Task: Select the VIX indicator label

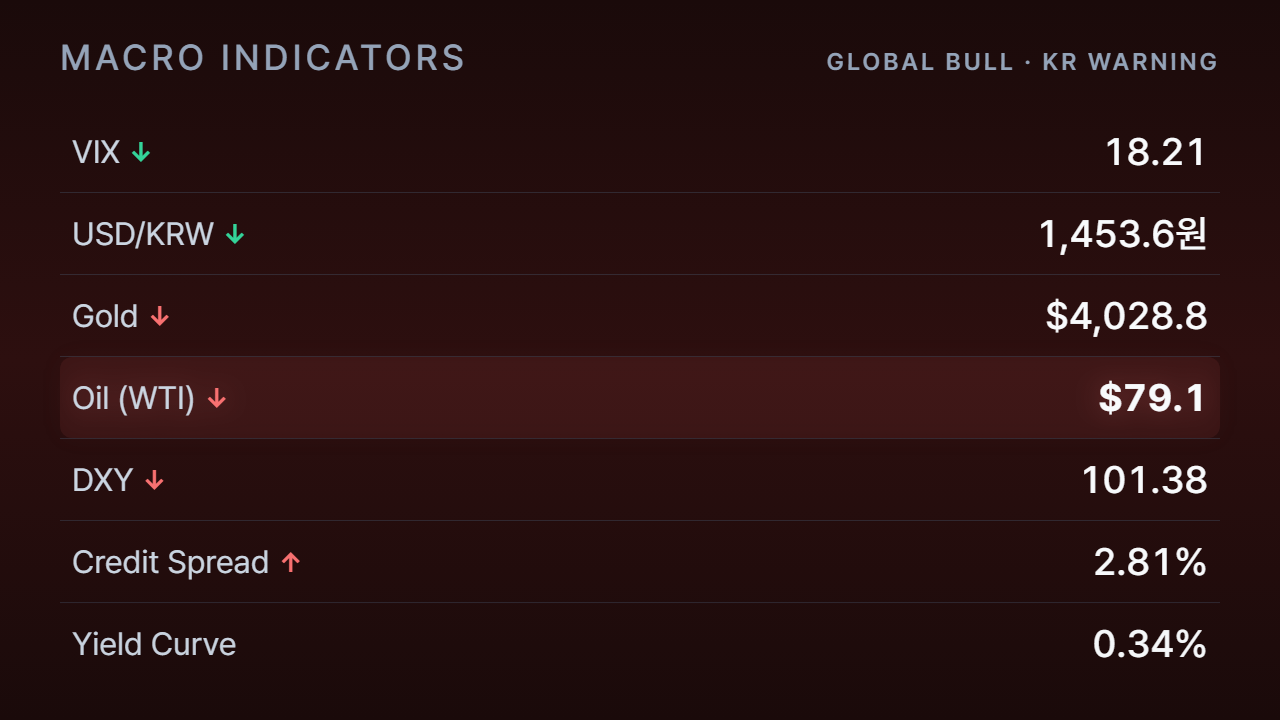Action: pos(96,152)
